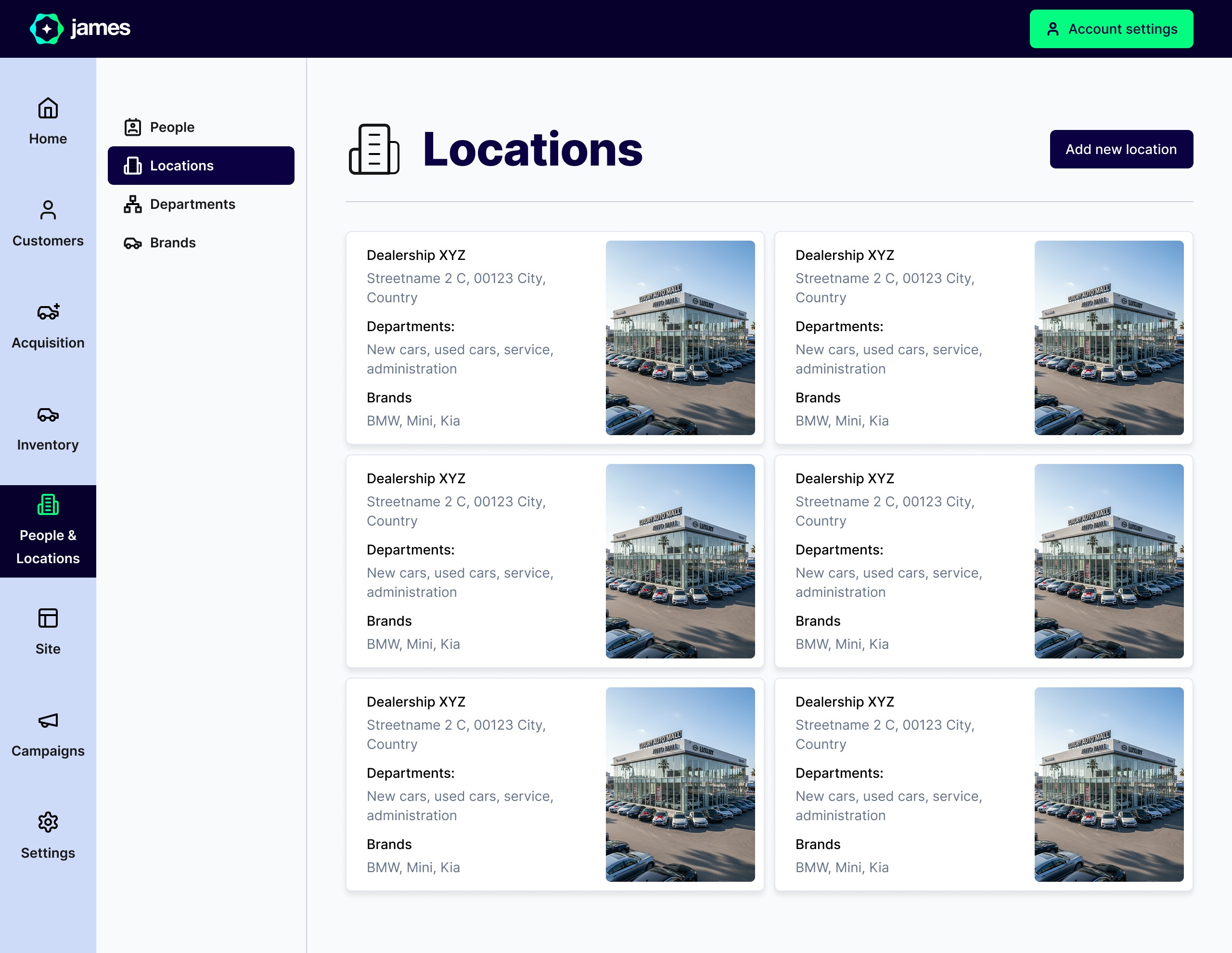Switch to the People submenu item

[x=172, y=128]
